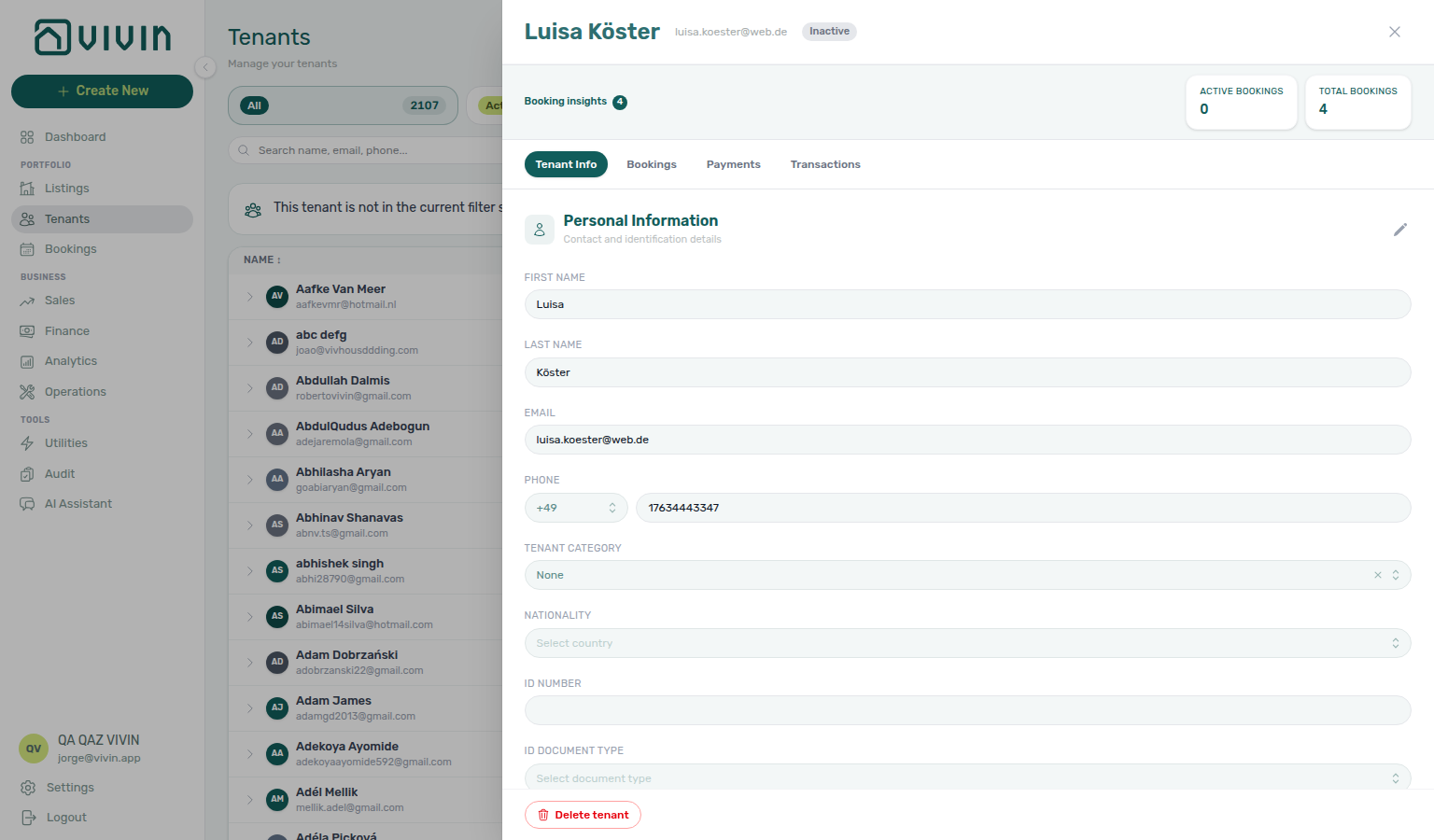Open the Analytics section icon
Viewport: 1434px width, 840px height.
(x=27, y=361)
